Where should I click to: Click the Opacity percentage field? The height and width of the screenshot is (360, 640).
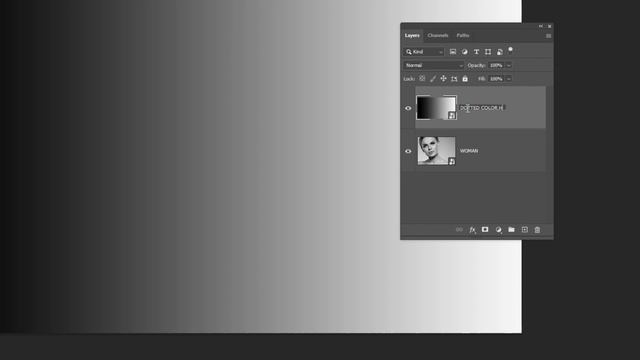coord(496,65)
